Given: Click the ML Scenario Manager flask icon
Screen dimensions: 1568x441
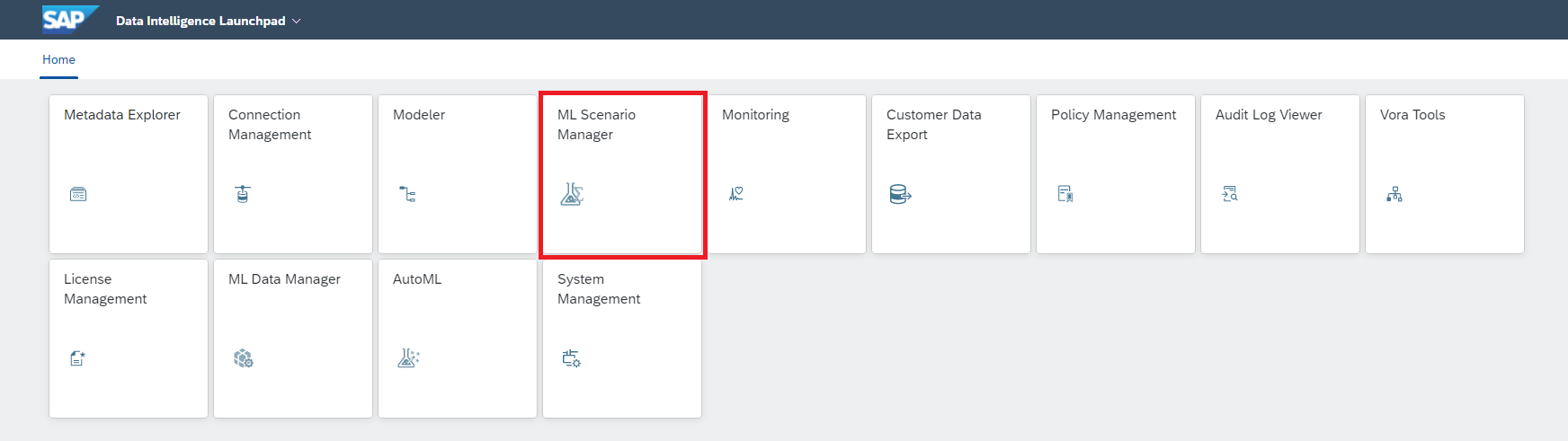Looking at the screenshot, I should click(x=572, y=194).
